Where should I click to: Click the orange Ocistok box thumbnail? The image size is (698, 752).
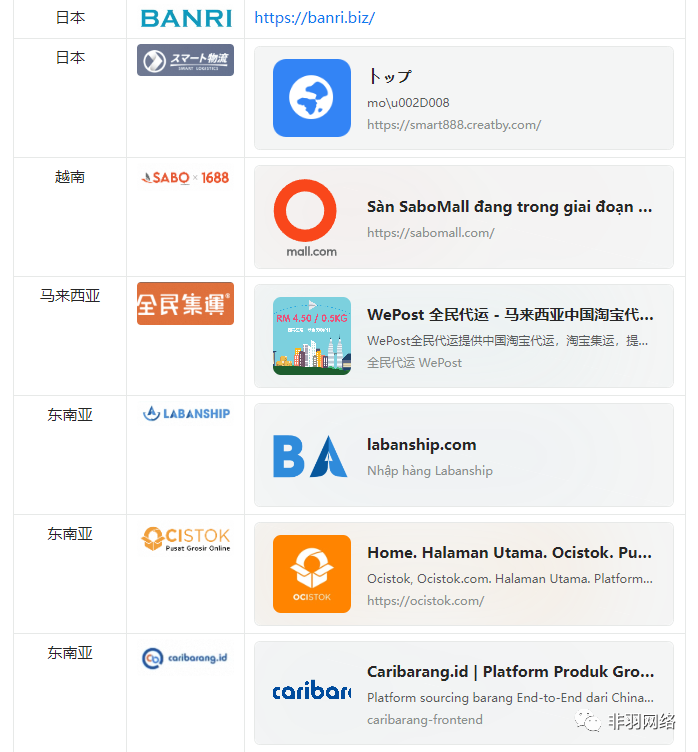[x=311, y=574]
